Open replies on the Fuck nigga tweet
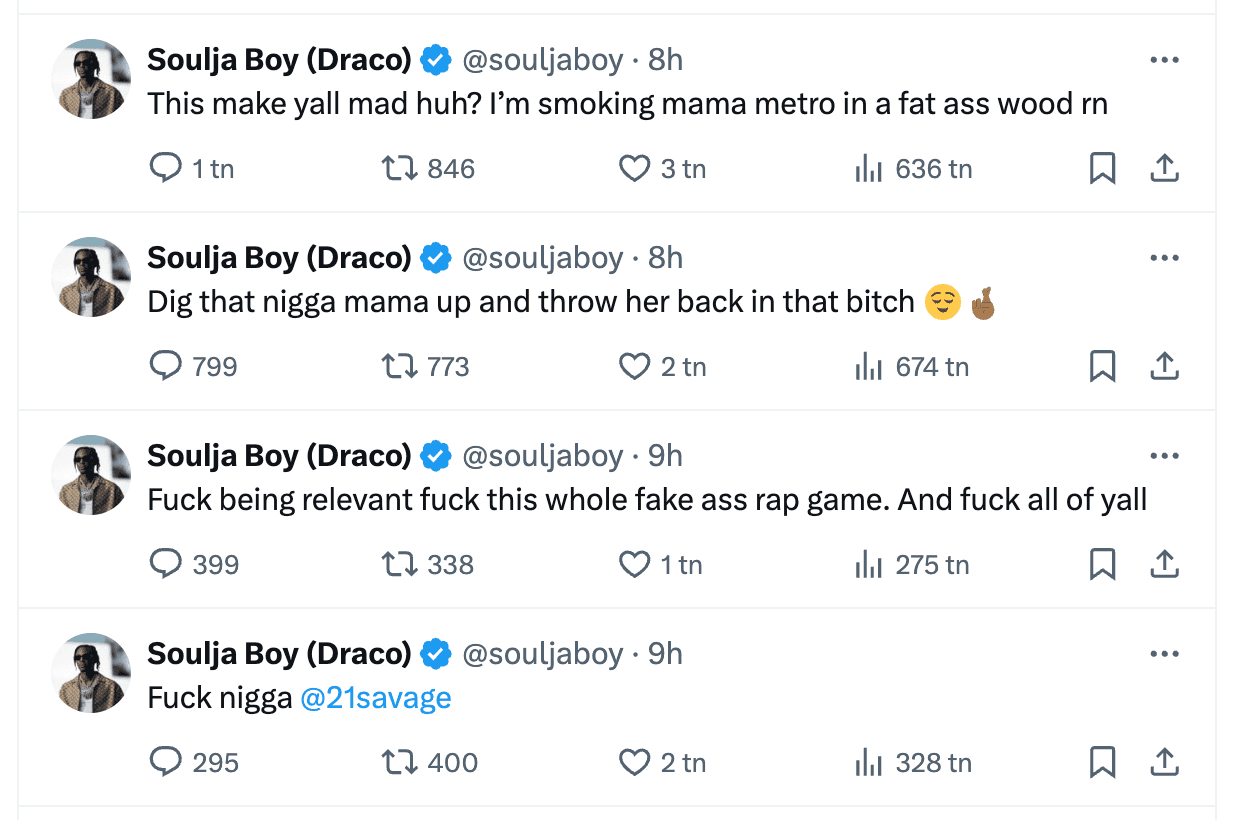This screenshot has width=1246, height=820. tap(165, 762)
